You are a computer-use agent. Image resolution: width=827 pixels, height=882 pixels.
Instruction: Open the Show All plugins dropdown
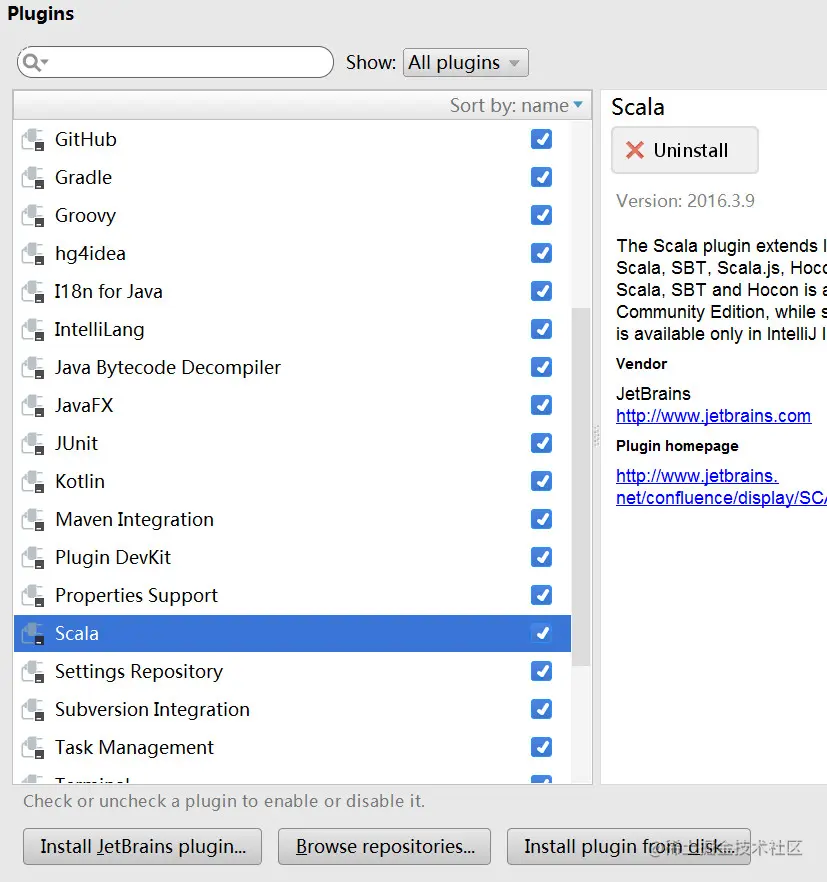[x=465, y=62]
